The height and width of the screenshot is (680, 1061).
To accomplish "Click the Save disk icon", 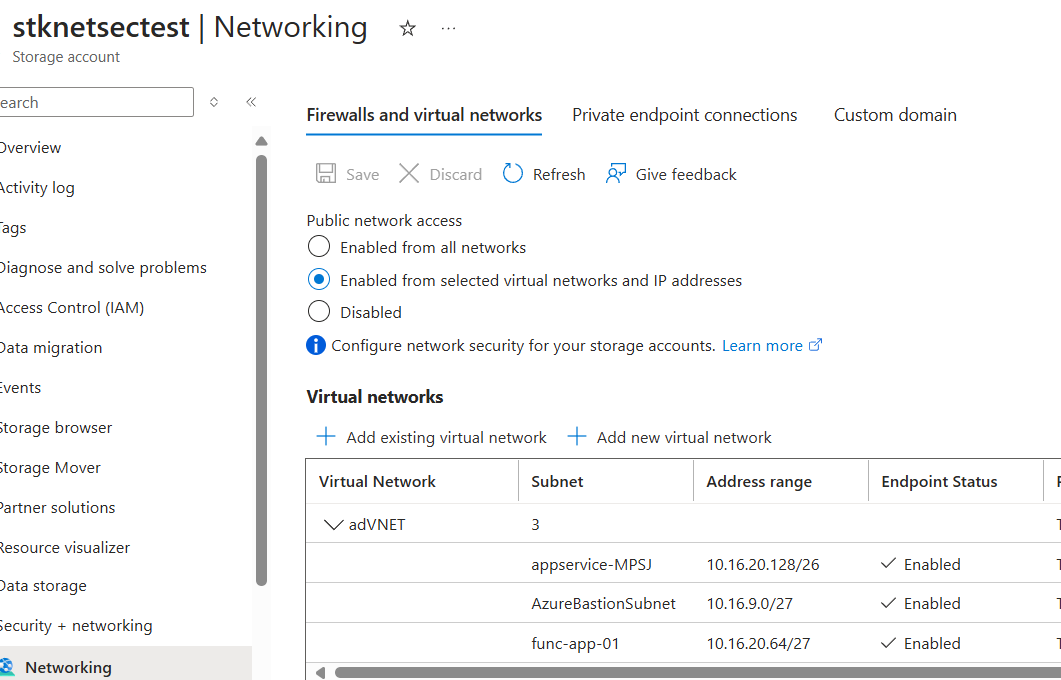I will tap(325, 174).
